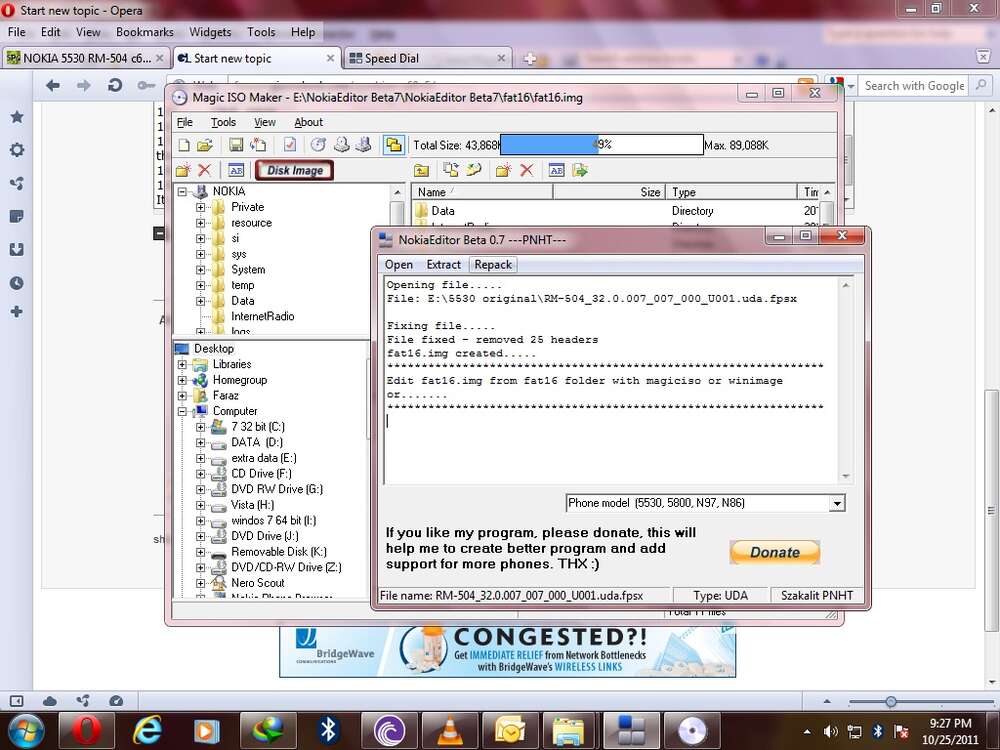Click Open menu in NokiaEditor
This screenshot has width=1000, height=750.
(399, 265)
